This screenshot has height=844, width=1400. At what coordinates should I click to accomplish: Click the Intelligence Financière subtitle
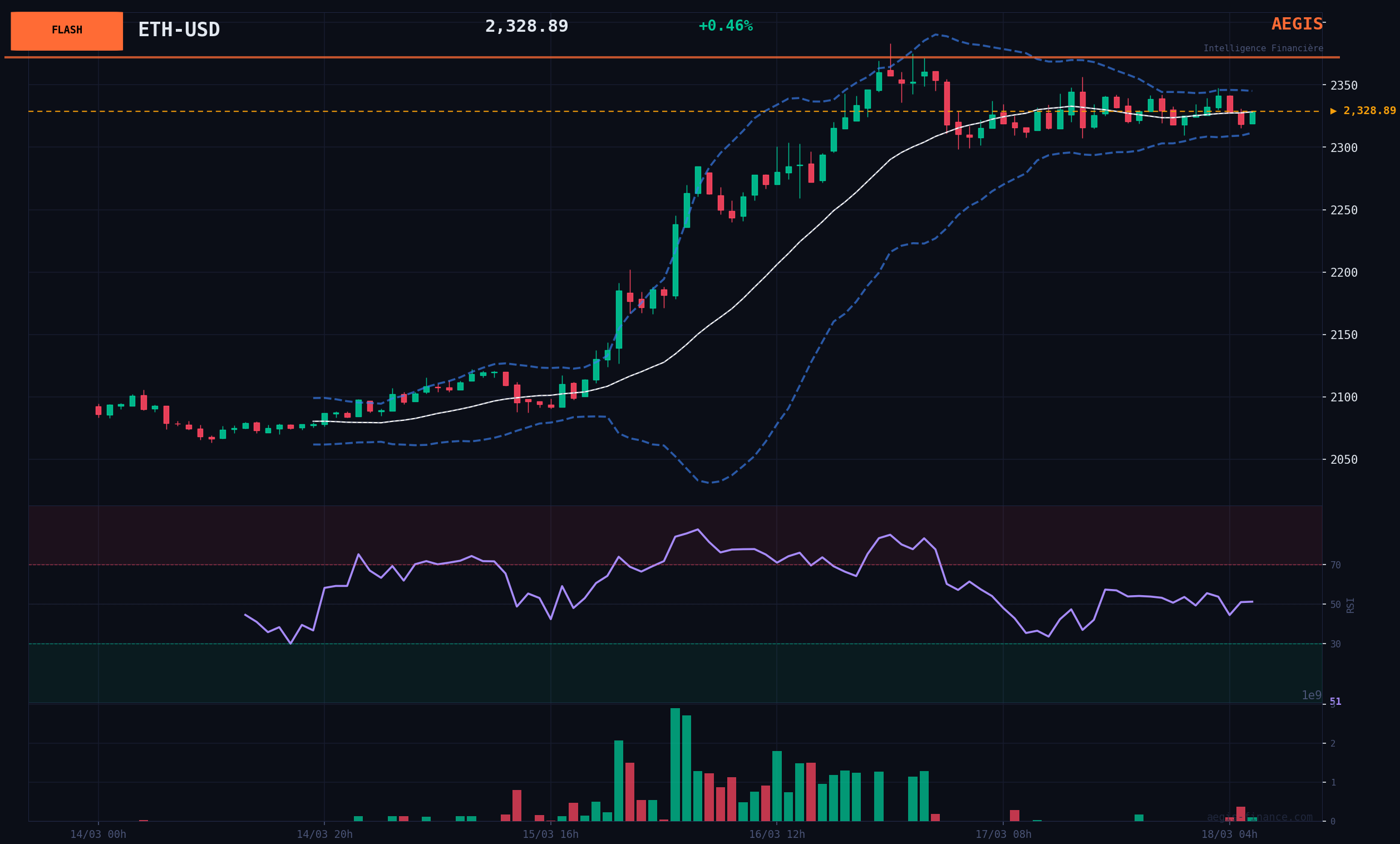1263,48
